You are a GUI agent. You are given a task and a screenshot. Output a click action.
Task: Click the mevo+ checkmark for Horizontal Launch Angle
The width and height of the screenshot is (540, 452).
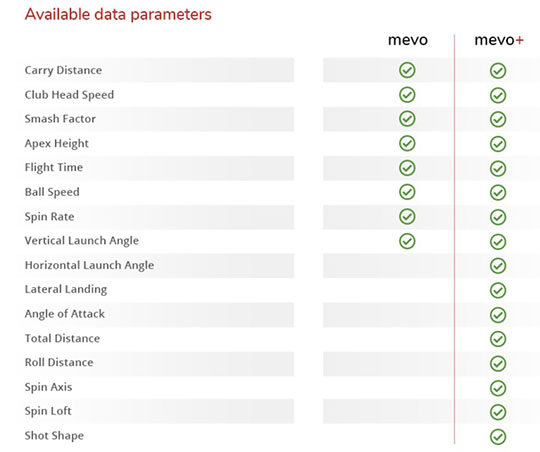(498, 266)
